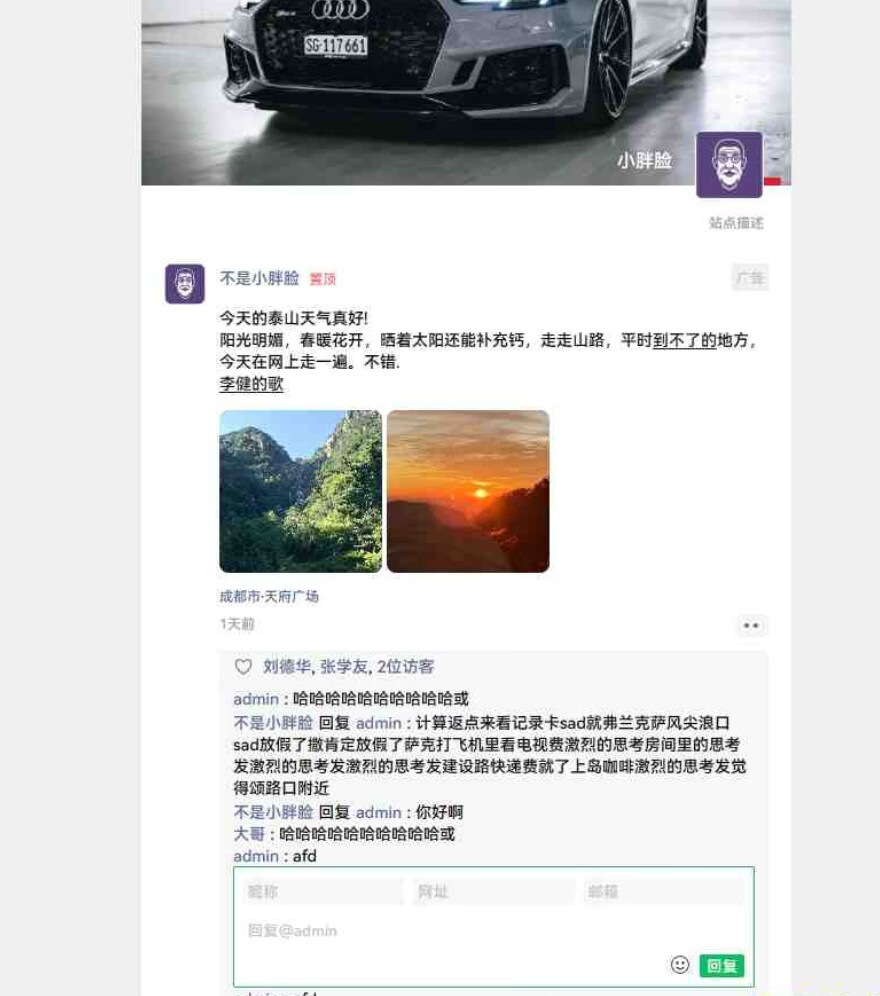This screenshot has width=880, height=996.
Task: Open the sunset photo thumbnail
Action: [x=468, y=491]
